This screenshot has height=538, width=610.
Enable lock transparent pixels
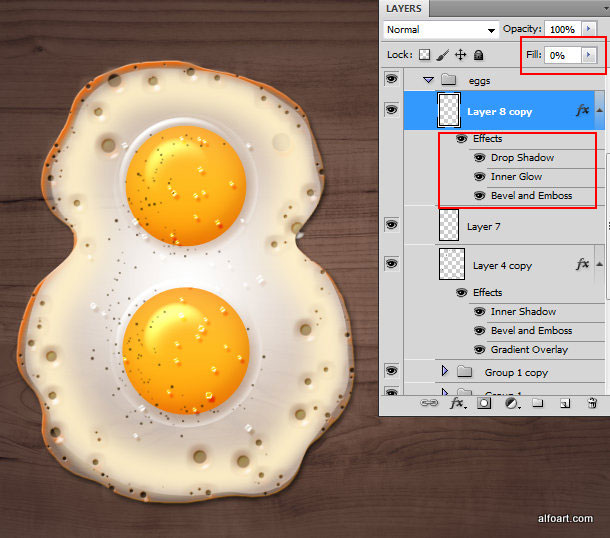click(x=424, y=55)
